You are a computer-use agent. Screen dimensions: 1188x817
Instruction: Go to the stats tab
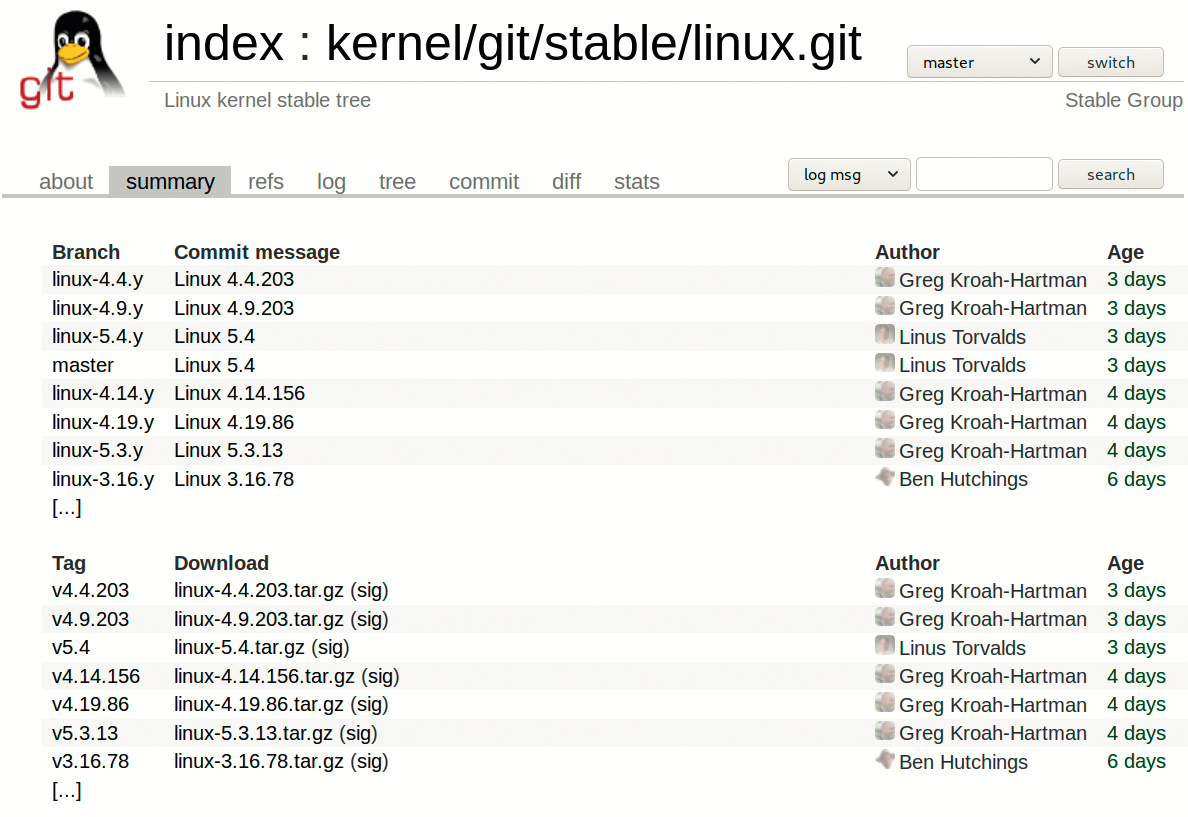coord(637,182)
